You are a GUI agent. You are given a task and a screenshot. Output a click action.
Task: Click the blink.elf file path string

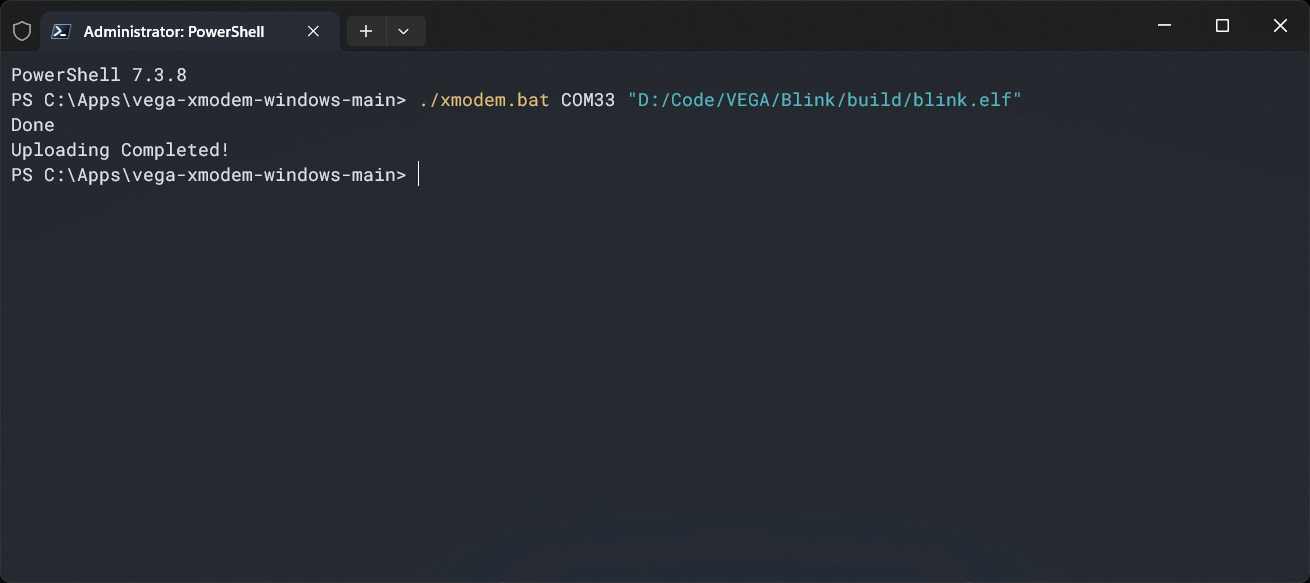tap(824, 100)
